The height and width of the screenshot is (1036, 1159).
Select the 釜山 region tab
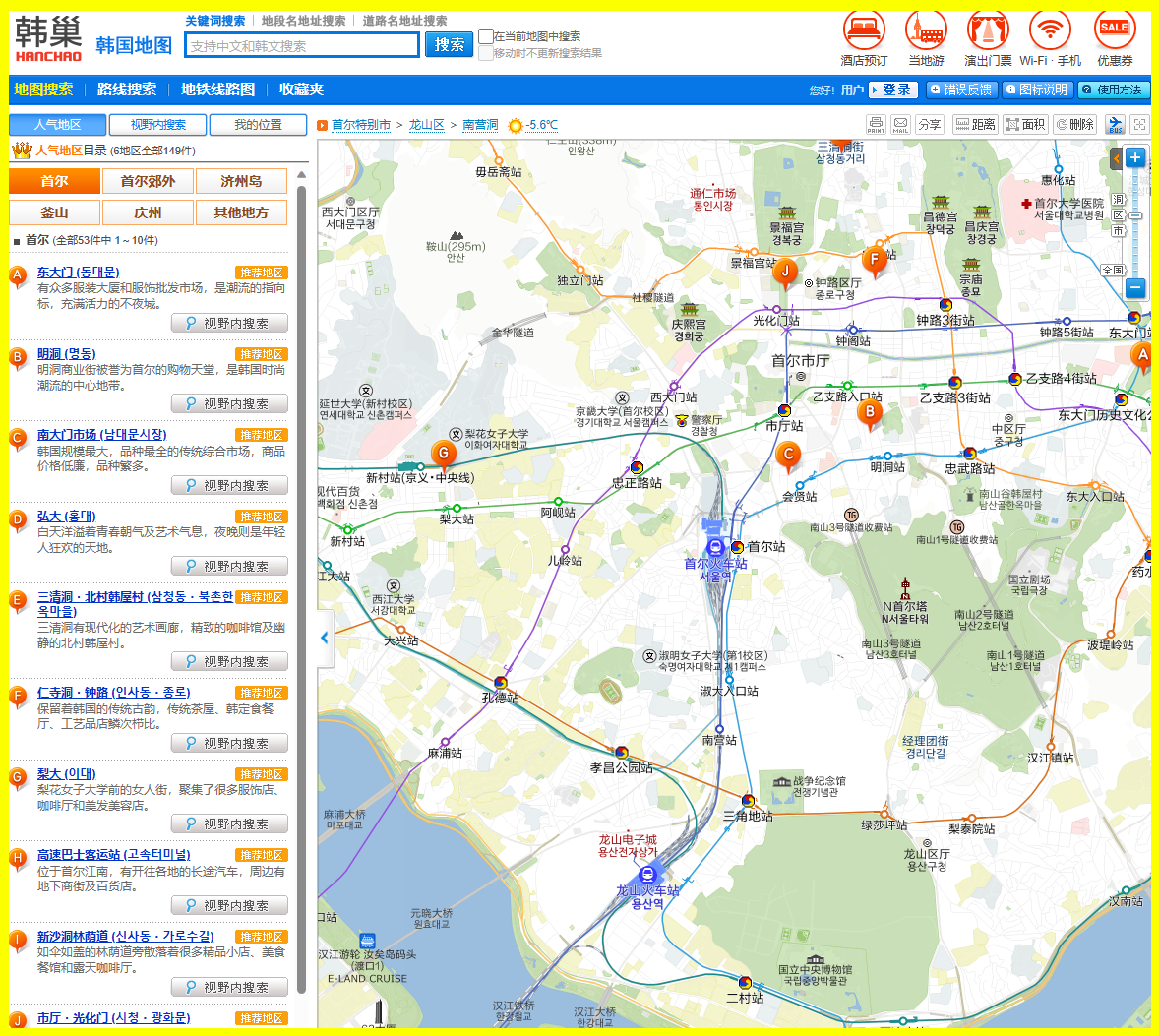pyautogui.click(x=55, y=213)
